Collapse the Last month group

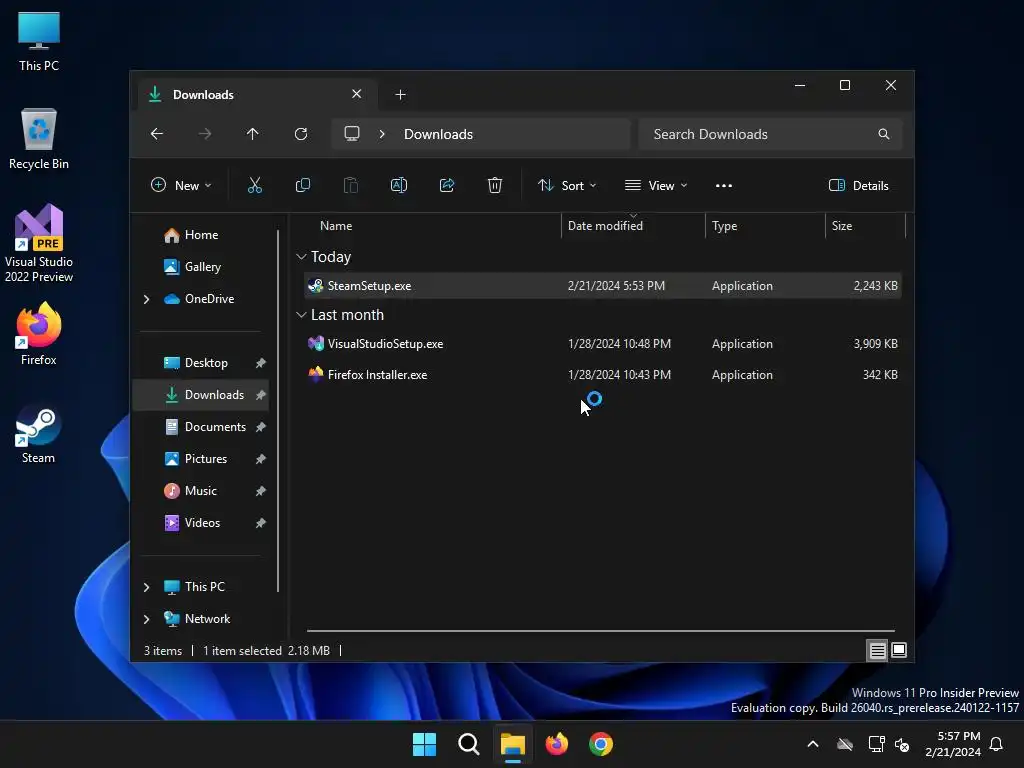301,315
